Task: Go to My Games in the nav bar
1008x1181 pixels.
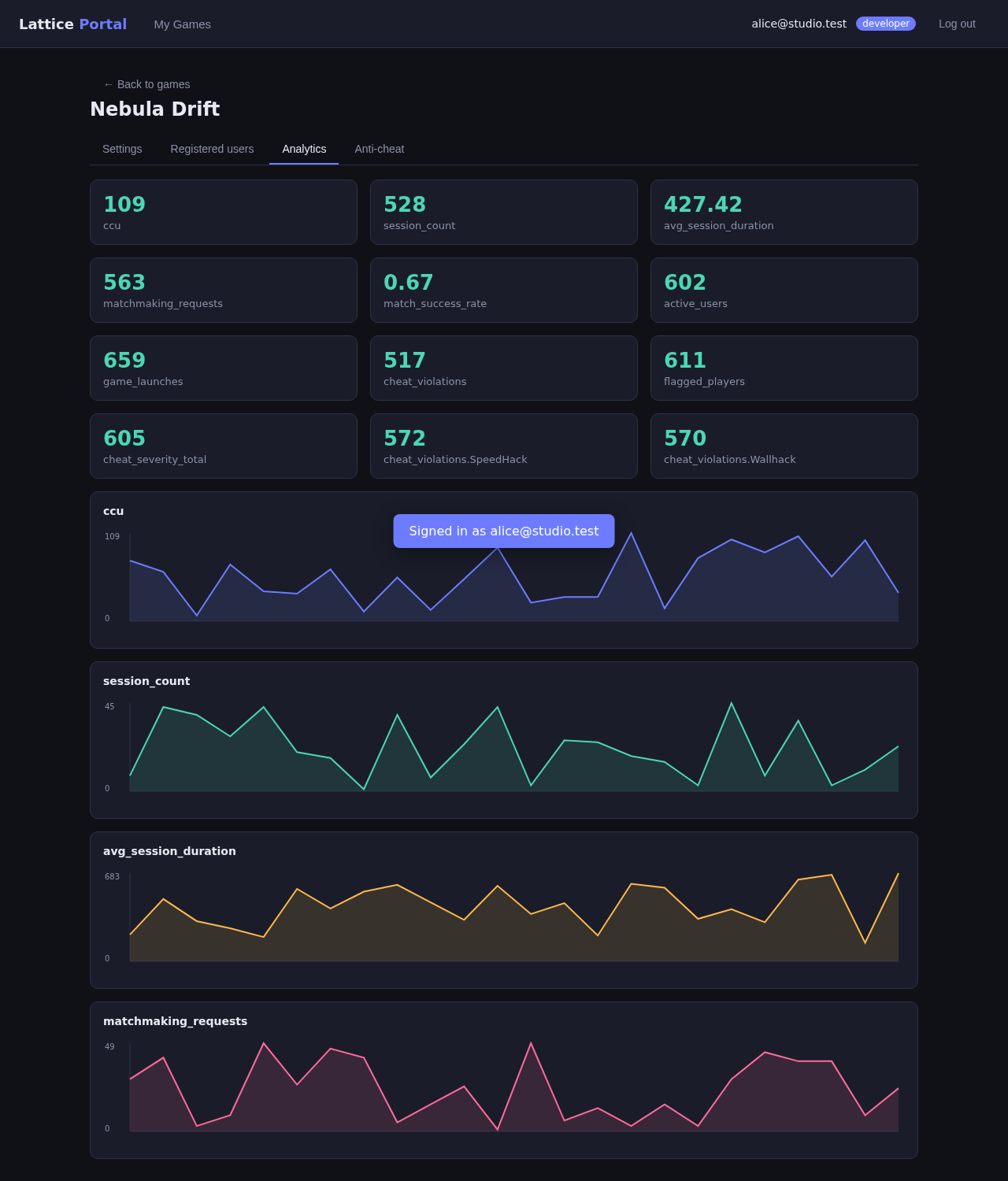Action: click(182, 24)
